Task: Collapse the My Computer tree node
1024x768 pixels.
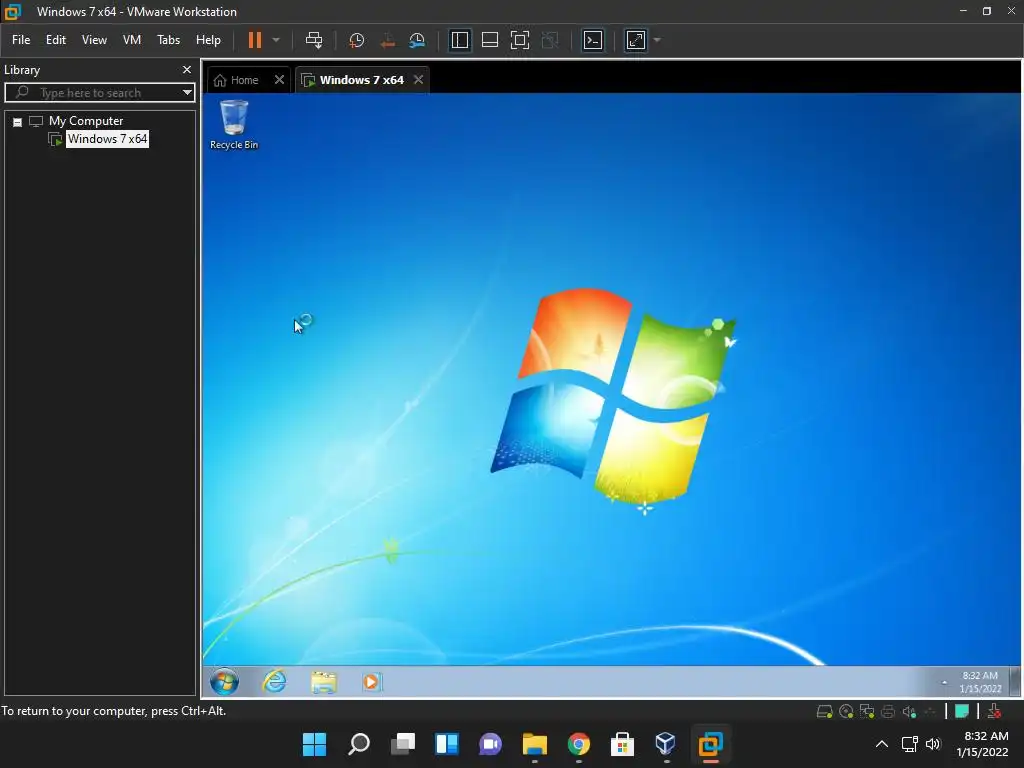Action: (x=18, y=121)
